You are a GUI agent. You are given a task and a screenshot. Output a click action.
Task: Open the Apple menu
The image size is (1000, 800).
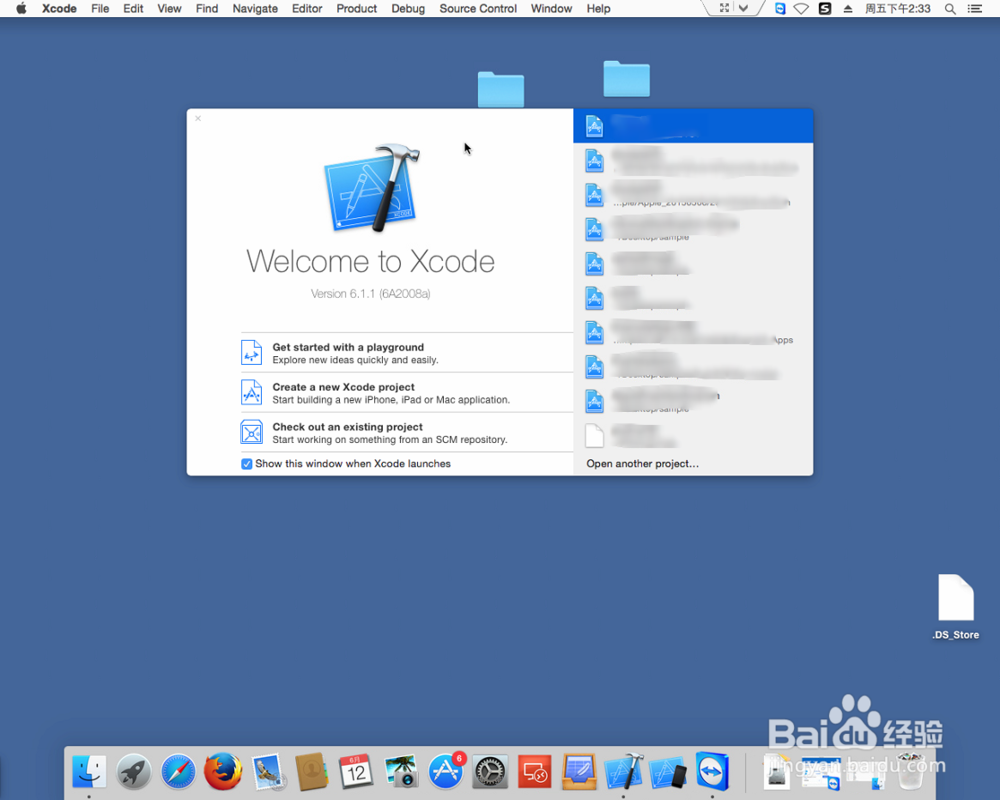(x=21, y=8)
